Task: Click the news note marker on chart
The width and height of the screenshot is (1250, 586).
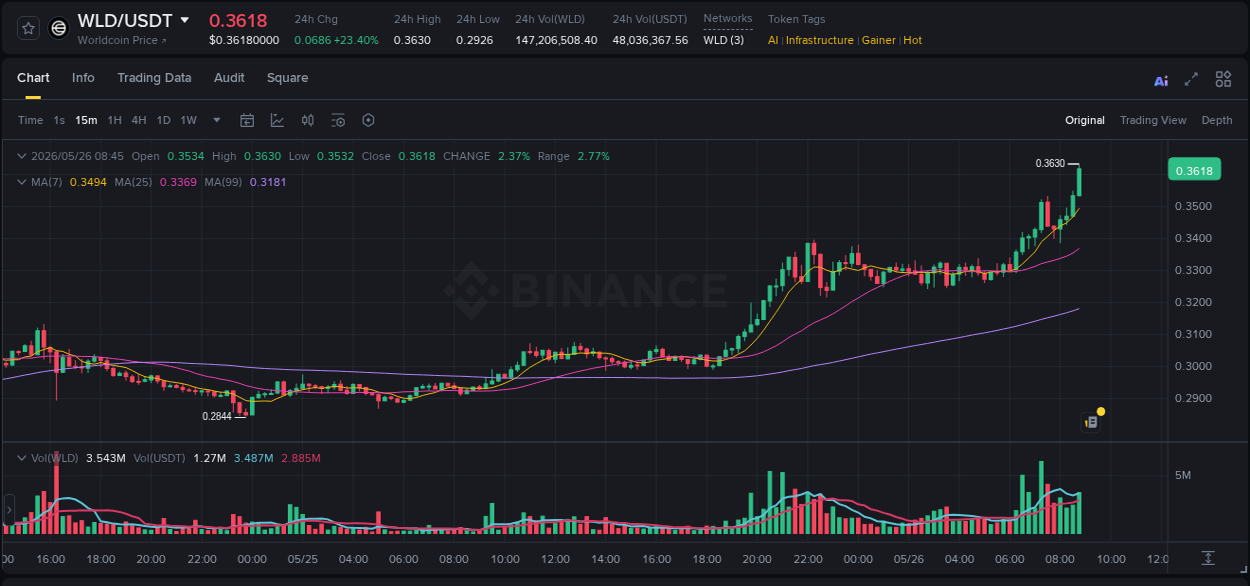Action: 1092,422
